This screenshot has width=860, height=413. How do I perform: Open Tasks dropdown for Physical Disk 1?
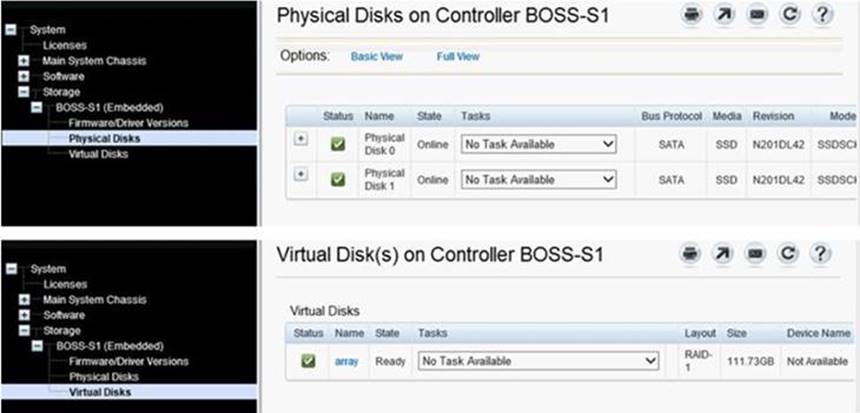pyautogui.click(x=538, y=180)
